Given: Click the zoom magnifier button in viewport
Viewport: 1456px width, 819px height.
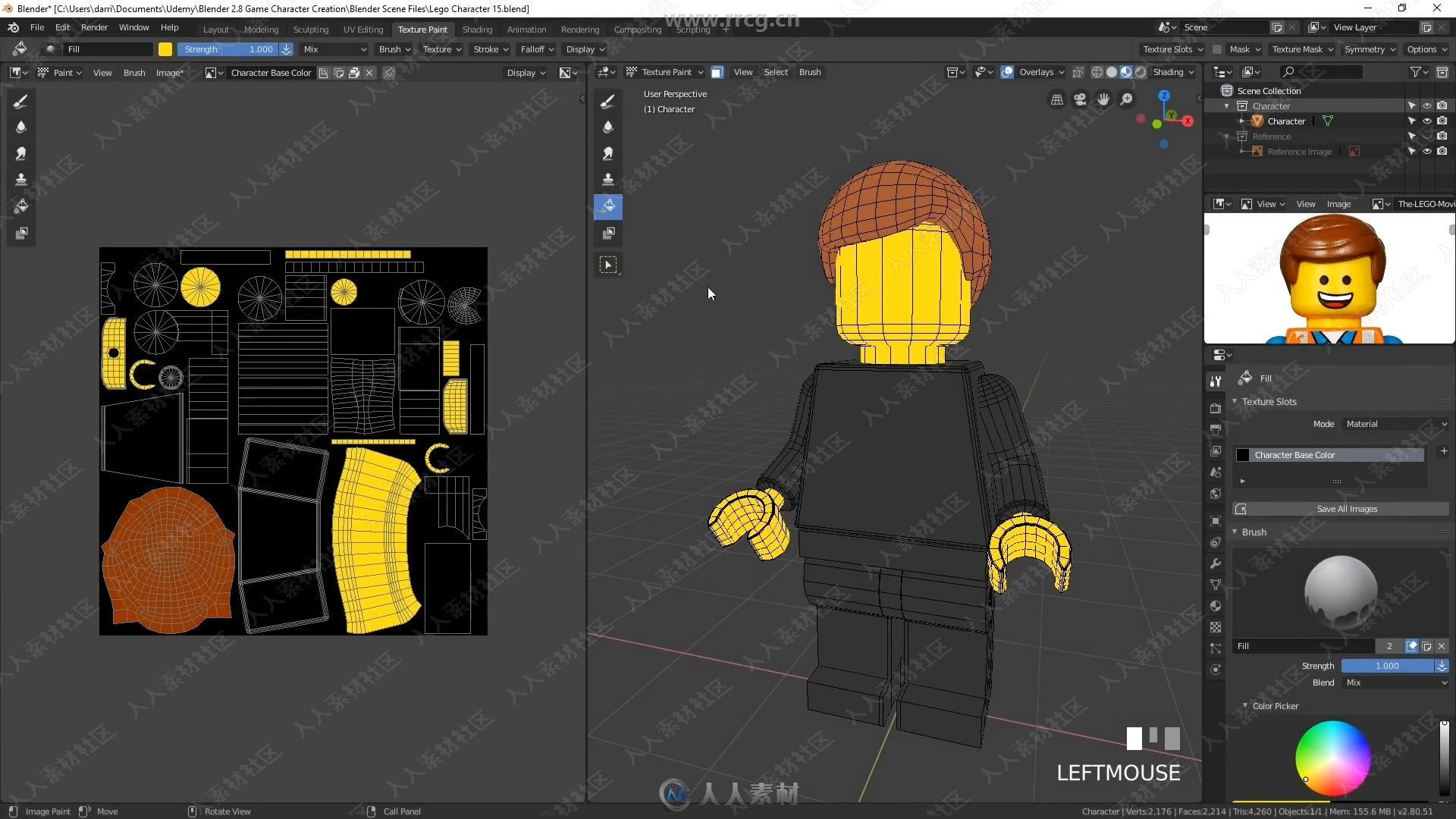Looking at the screenshot, I should (1127, 99).
